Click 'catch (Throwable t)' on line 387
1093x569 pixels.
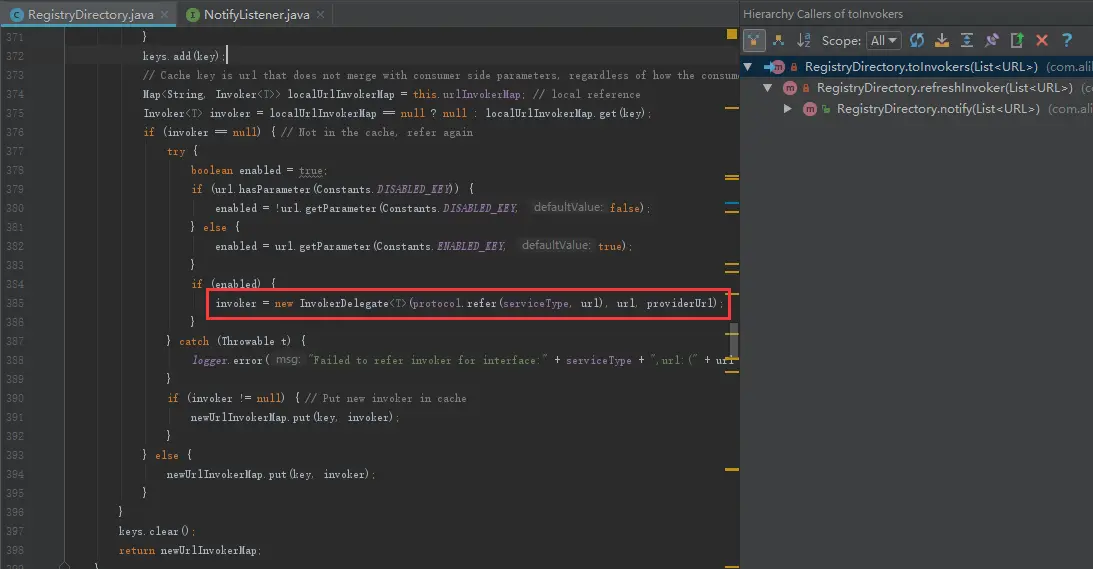(x=235, y=341)
